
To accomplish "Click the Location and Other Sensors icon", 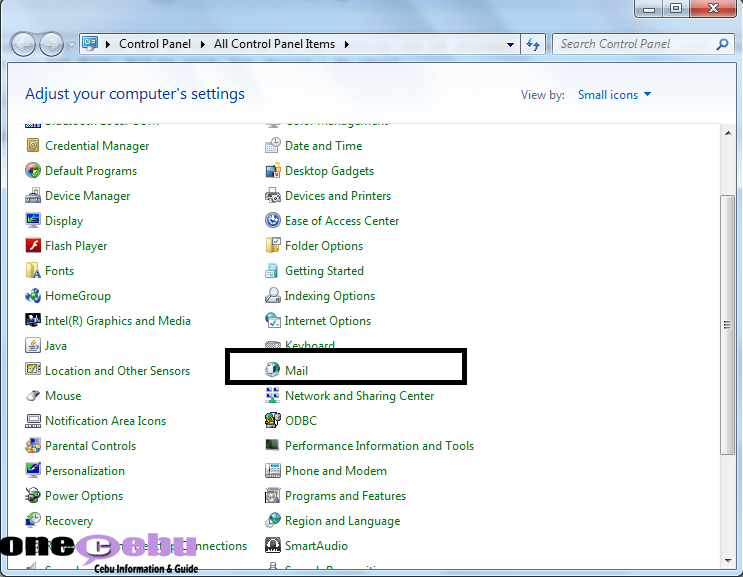I will click(33, 370).
